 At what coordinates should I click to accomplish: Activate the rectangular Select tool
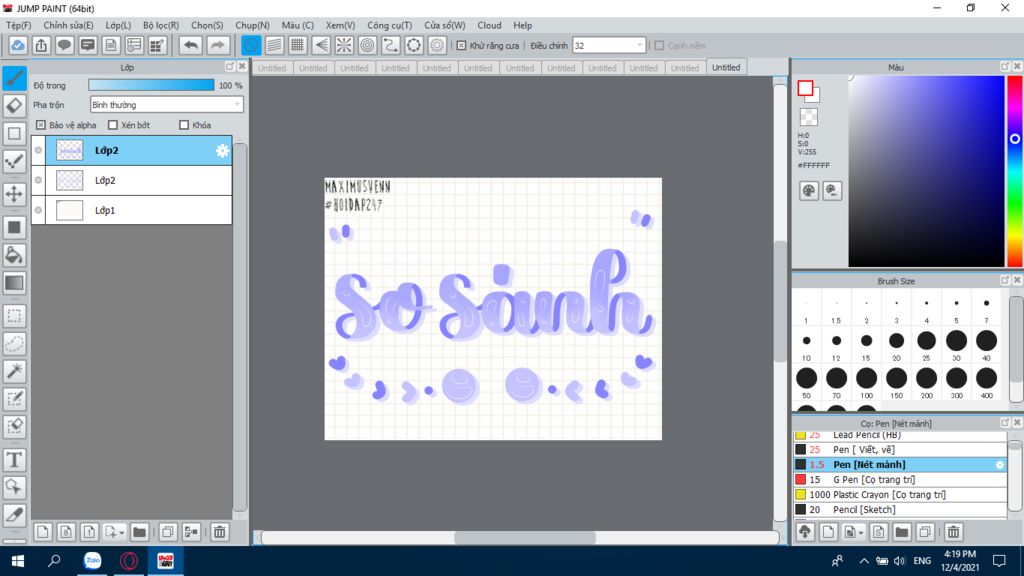(x=14, y=316)
